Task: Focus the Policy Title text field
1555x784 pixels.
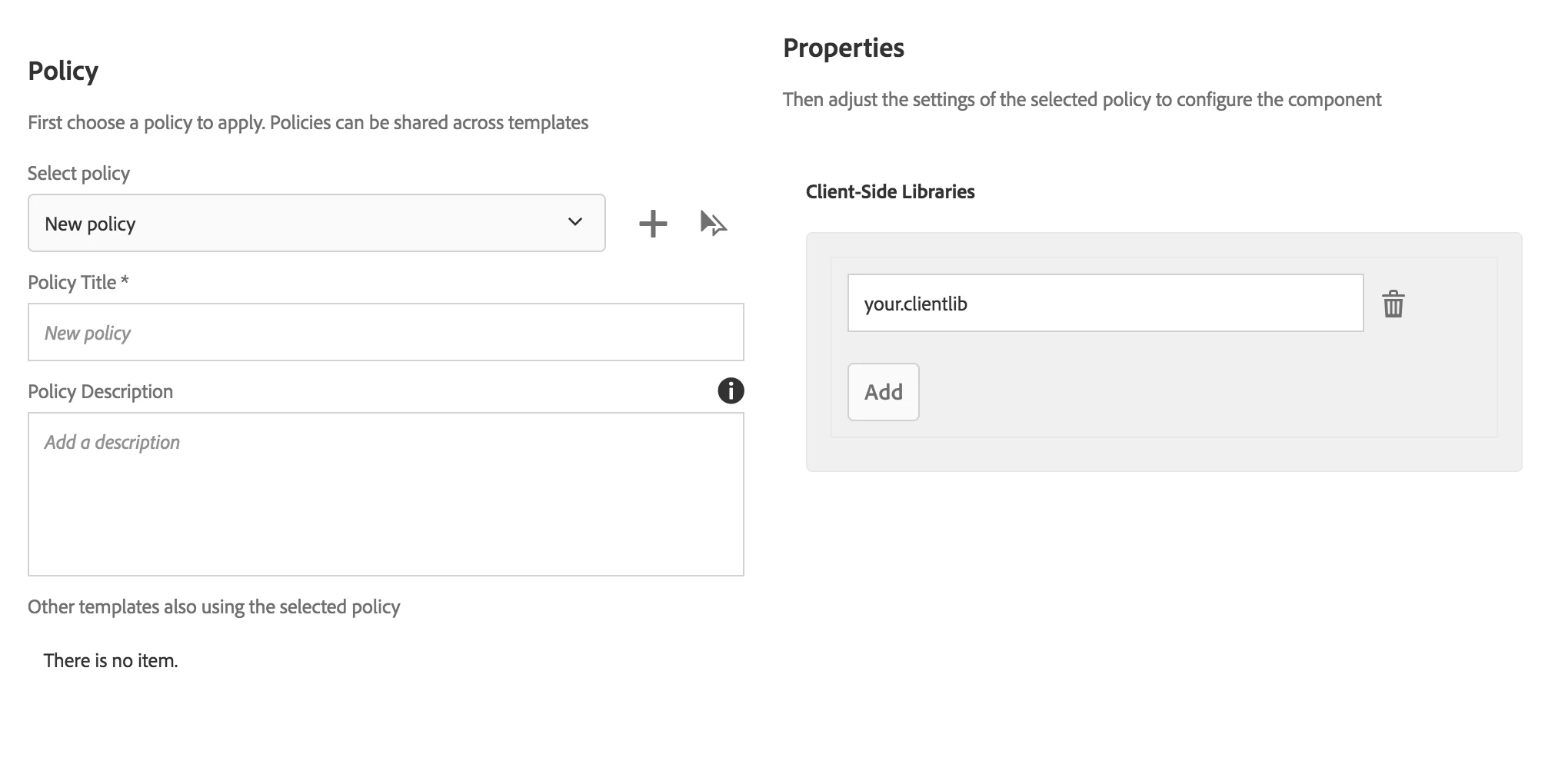Action: click(385, 332)
